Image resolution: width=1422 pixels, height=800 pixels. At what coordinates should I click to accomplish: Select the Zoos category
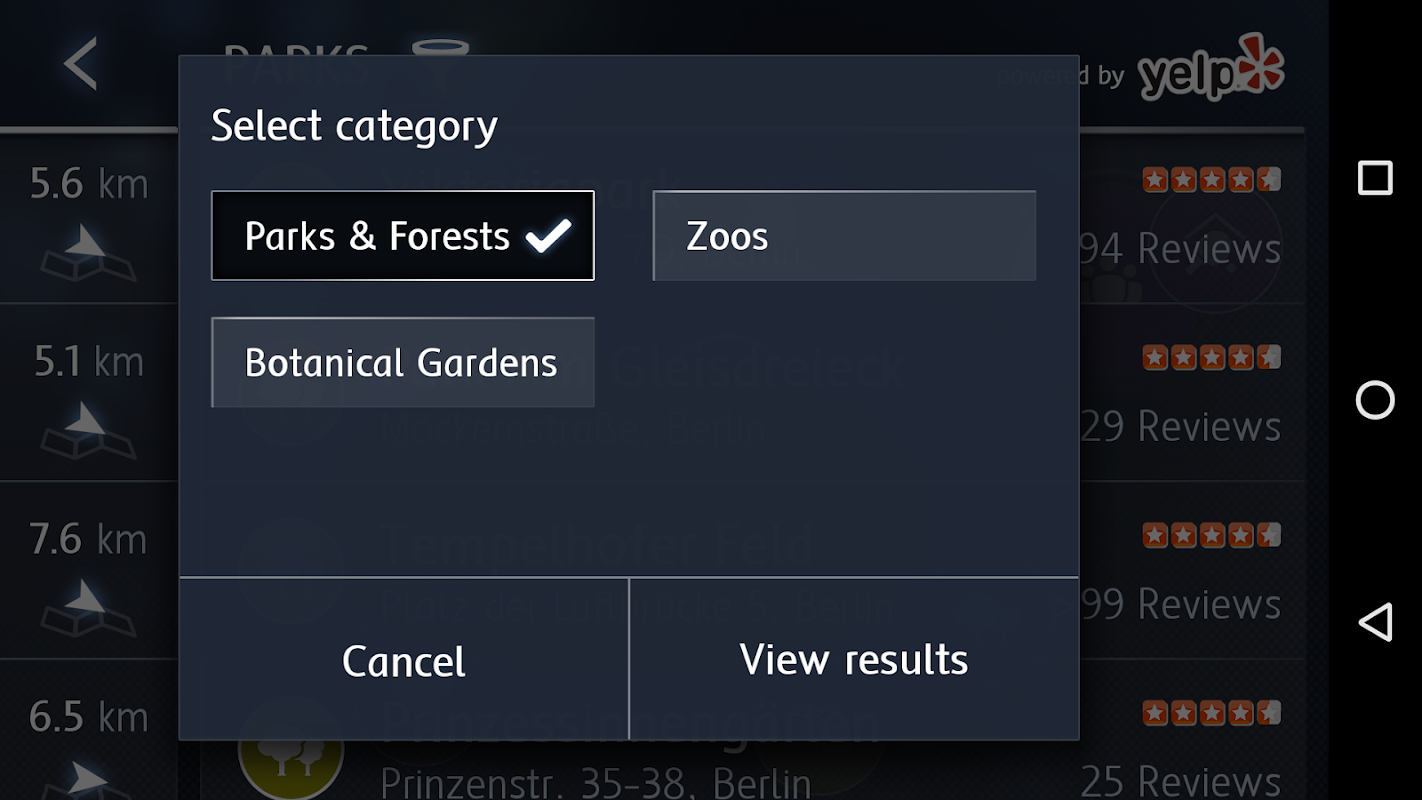pyautogui.click(x=843, y=236)
